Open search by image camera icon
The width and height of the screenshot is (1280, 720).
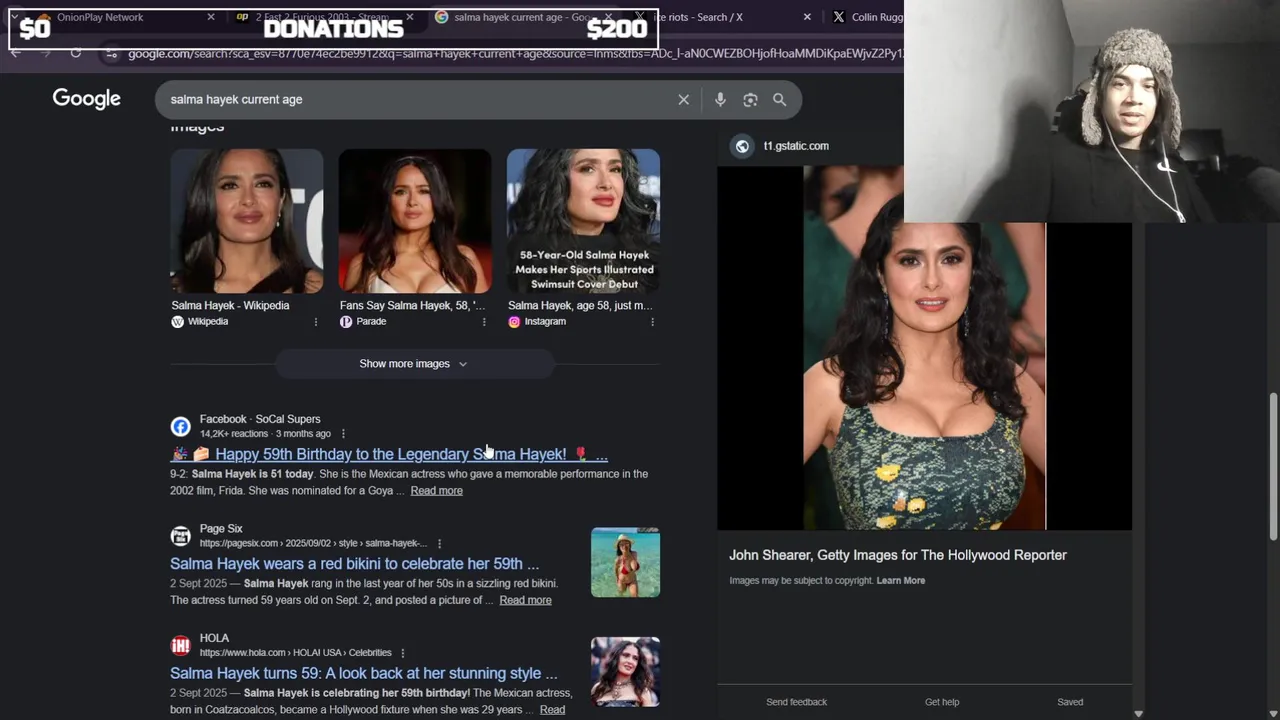click(750, 100)
